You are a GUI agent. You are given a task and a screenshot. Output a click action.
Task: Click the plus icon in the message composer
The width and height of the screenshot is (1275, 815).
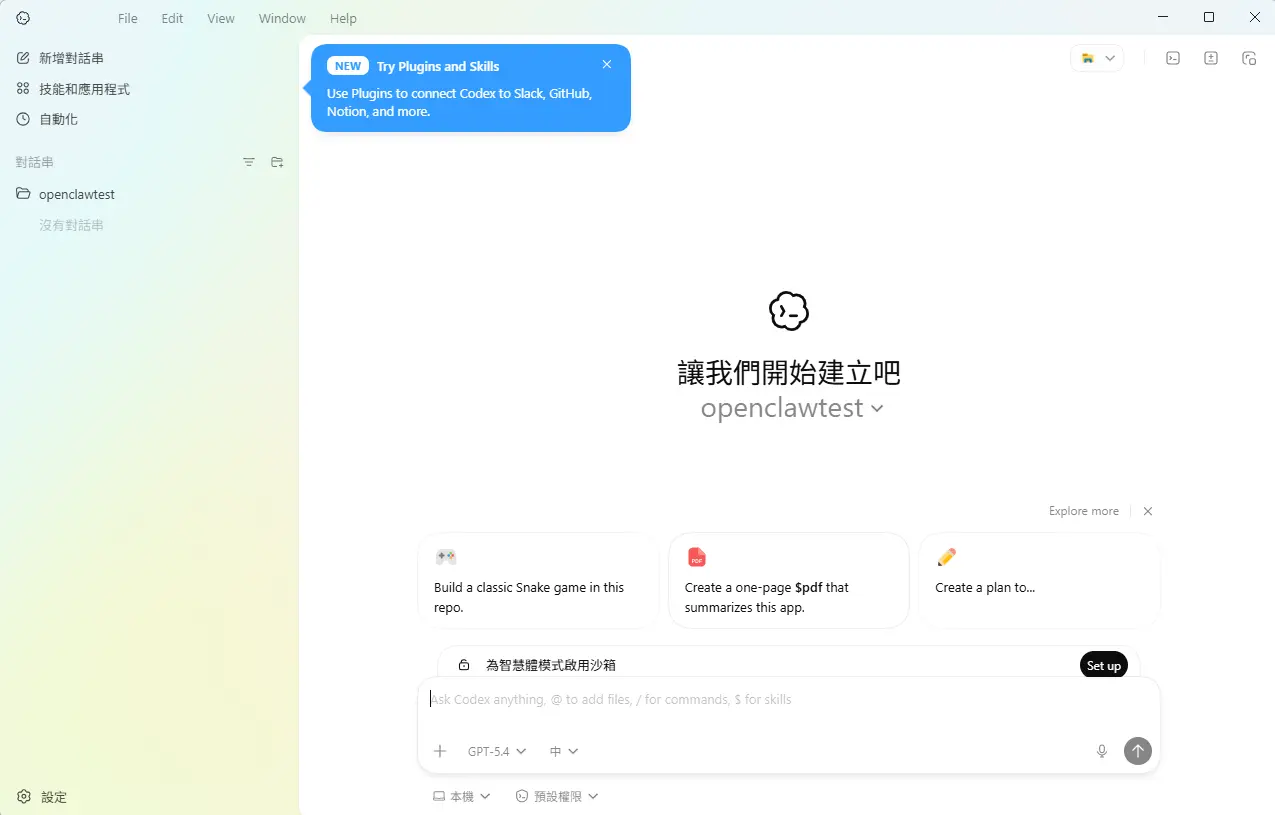440,751
